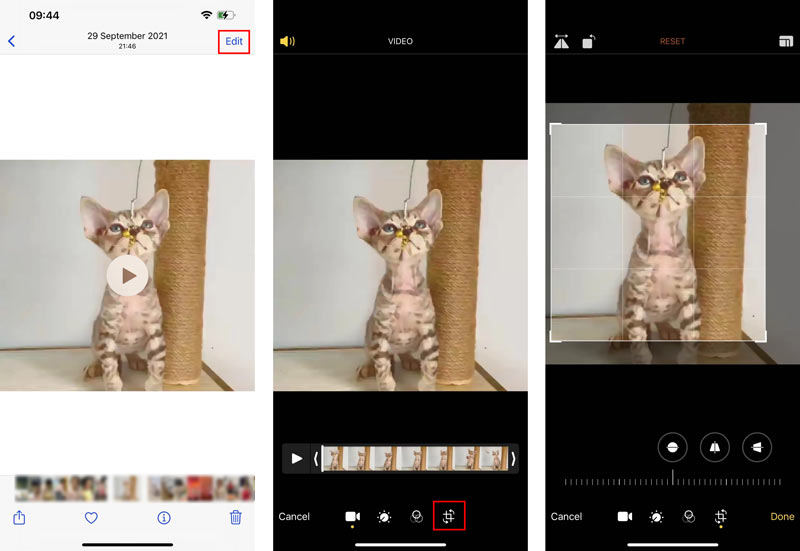Viewport: 800px width, 551px height.
Task: Tap the VIDEO title label
Action: [x=400, y=41]
